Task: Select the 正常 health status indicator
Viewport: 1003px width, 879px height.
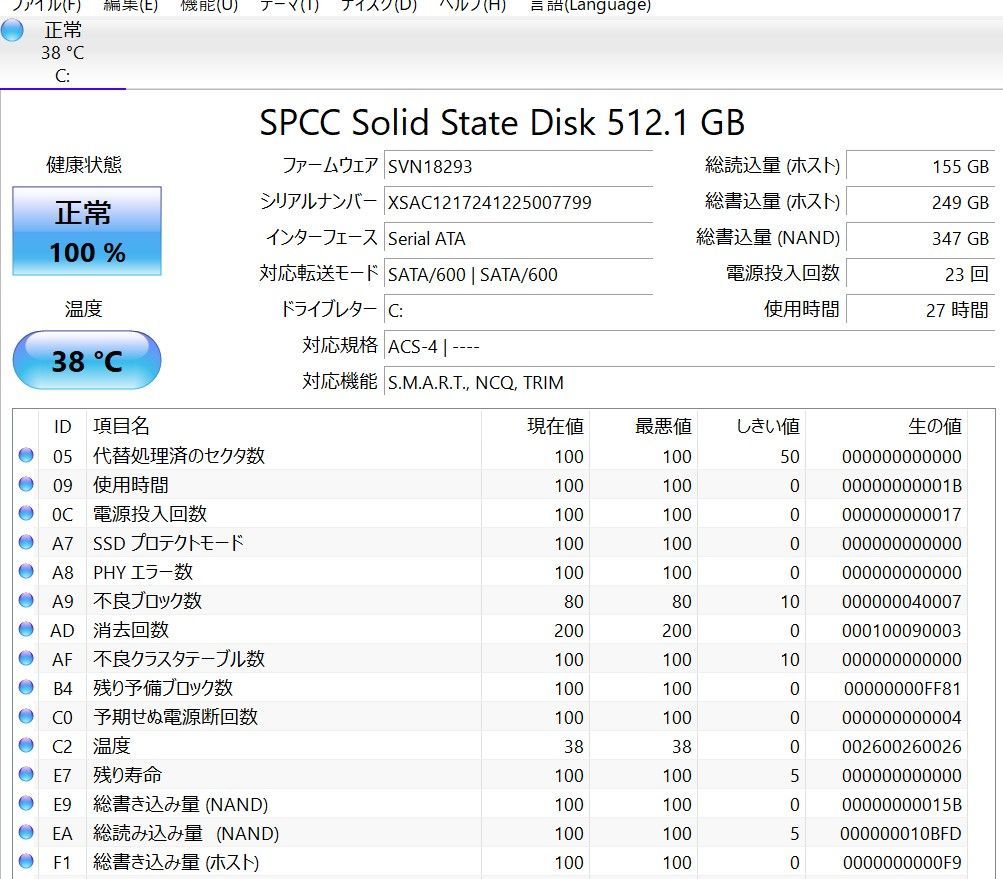Action: tap(86, 231)
